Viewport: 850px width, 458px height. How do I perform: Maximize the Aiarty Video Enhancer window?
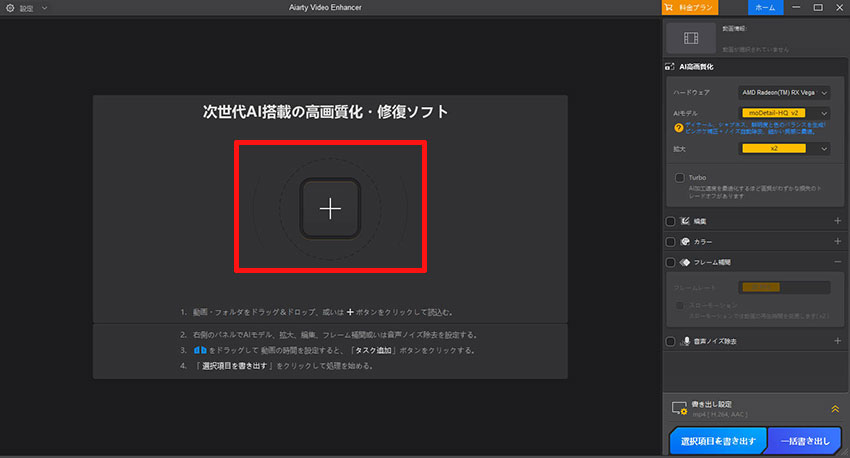[818, 8]
